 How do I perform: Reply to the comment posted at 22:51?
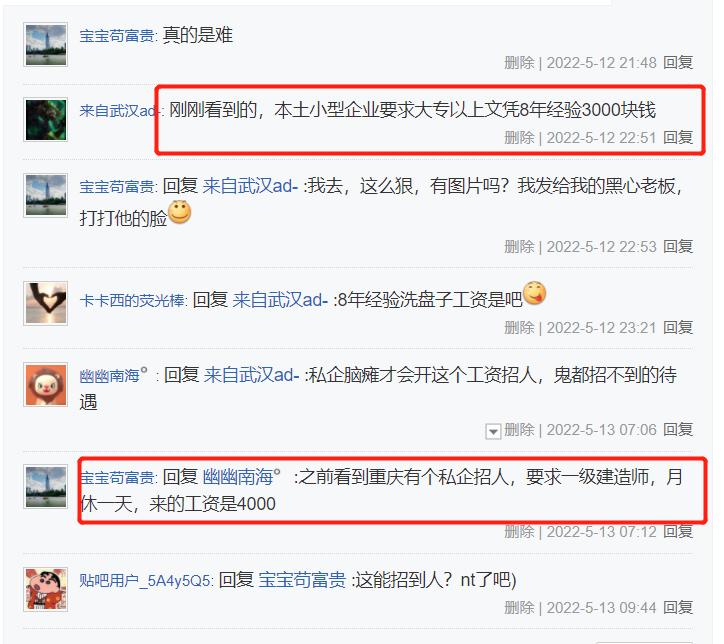pyautogui.click(x=678, y=137)
